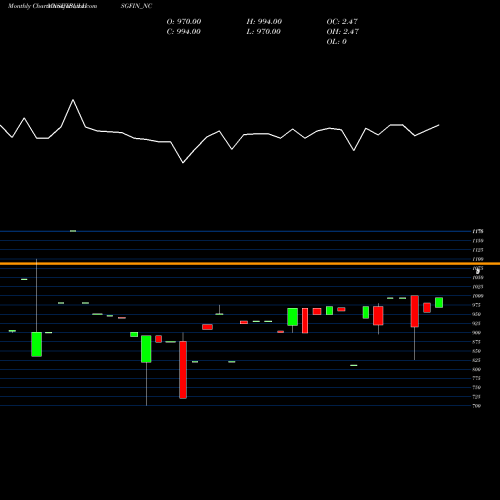Click the 825 price axis label
The width and height of the screenshot is (500, 500).
pos(477,360)
